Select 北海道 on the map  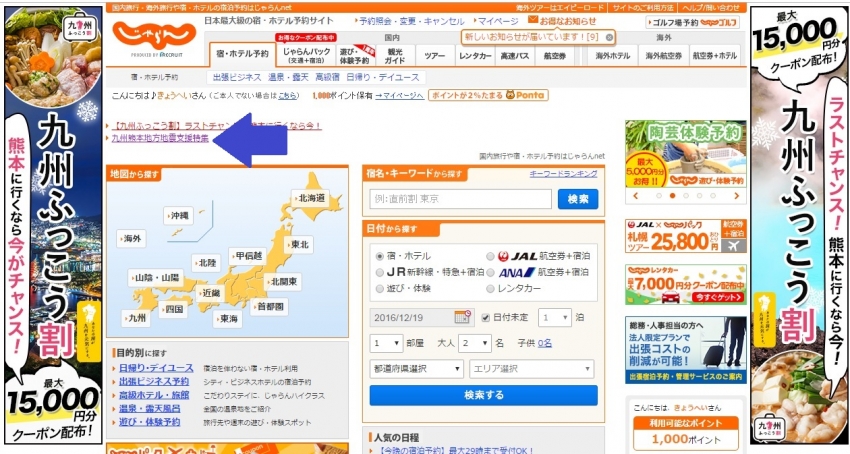pos(311,198)
